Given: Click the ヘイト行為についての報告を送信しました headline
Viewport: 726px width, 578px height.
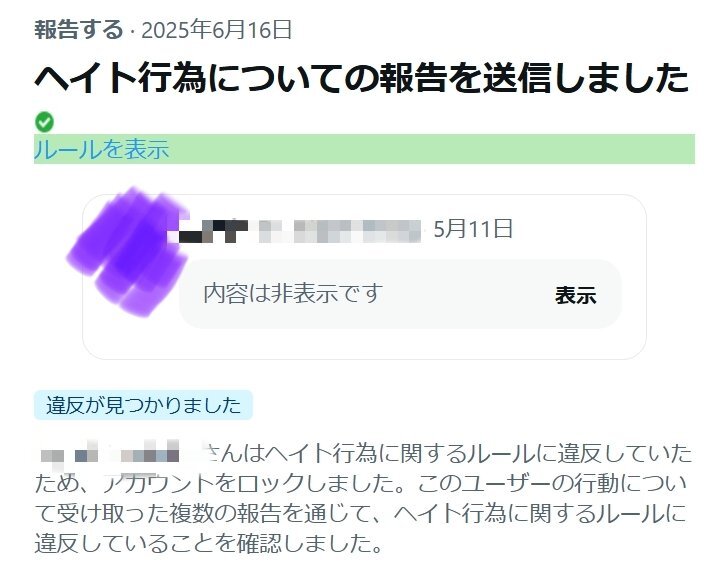Looking at the screenshot, I should (x=362, y=78).
